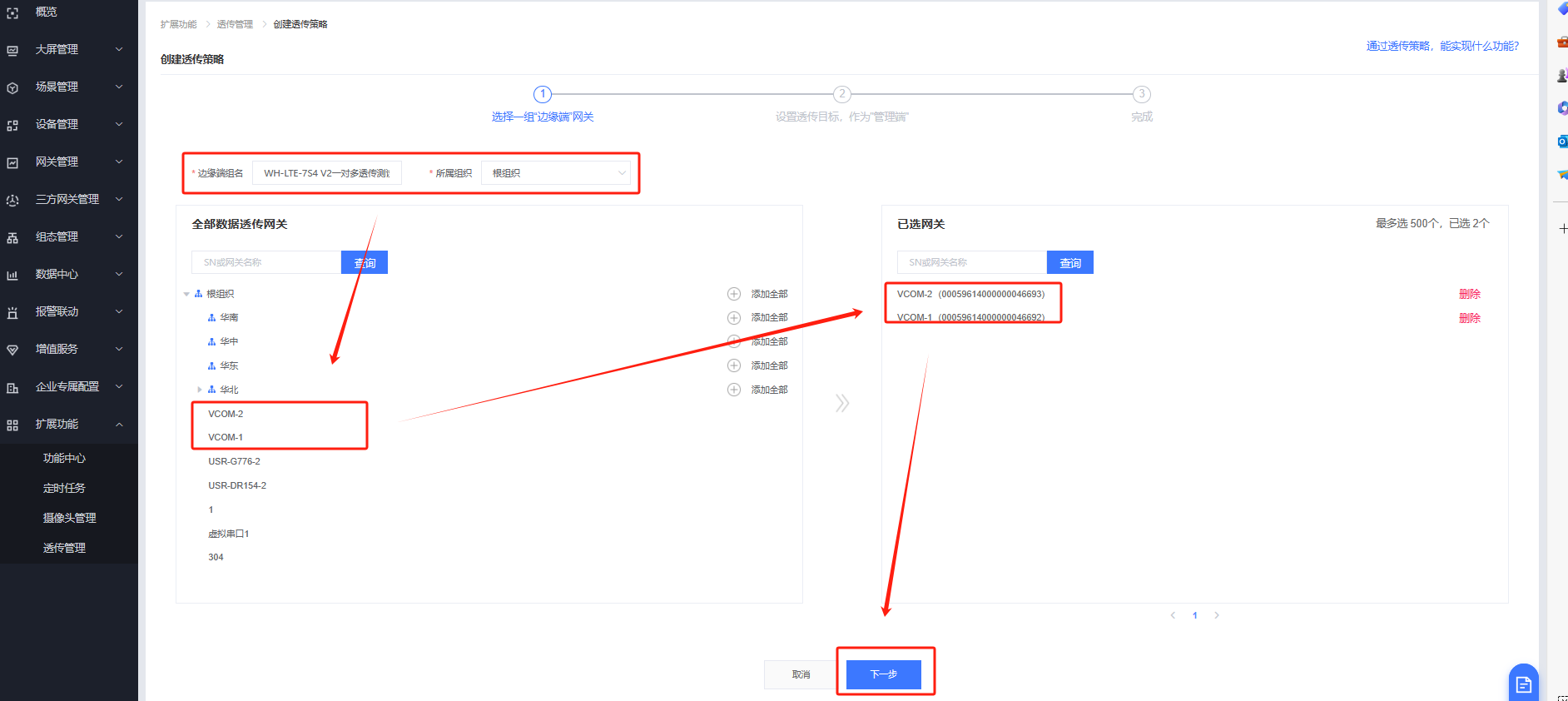Select VCOM-1 in the gateway tree

pyautogui.click(x=226, y=437)
